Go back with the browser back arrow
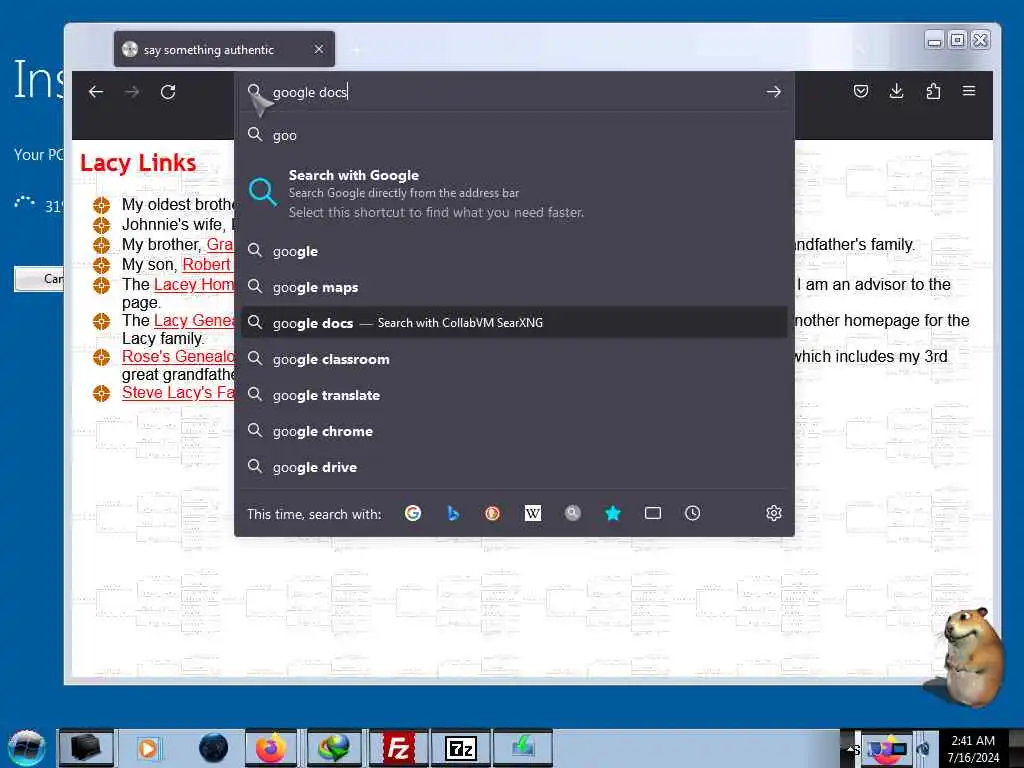The width and height of the screenshot is (1024, 768). [x=96, y=92]
